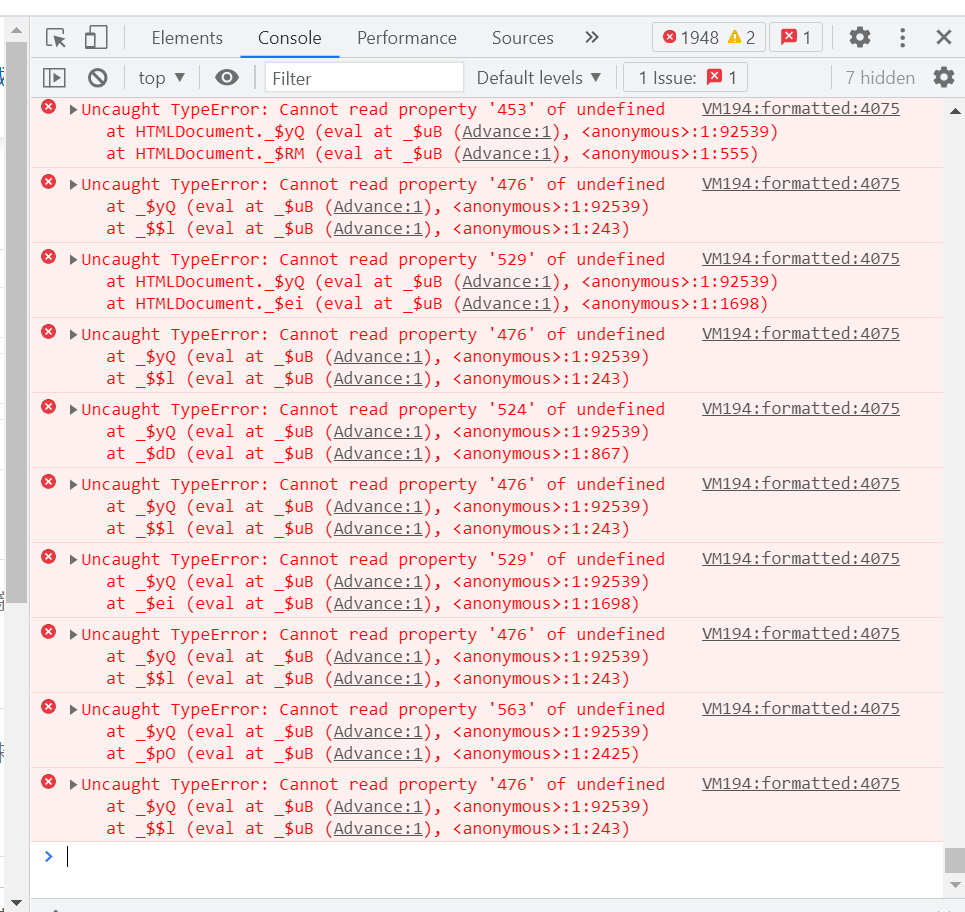This screenshot has height=912, width=965.
Task: Open DevTools settings gear
Action: point(860,38)
